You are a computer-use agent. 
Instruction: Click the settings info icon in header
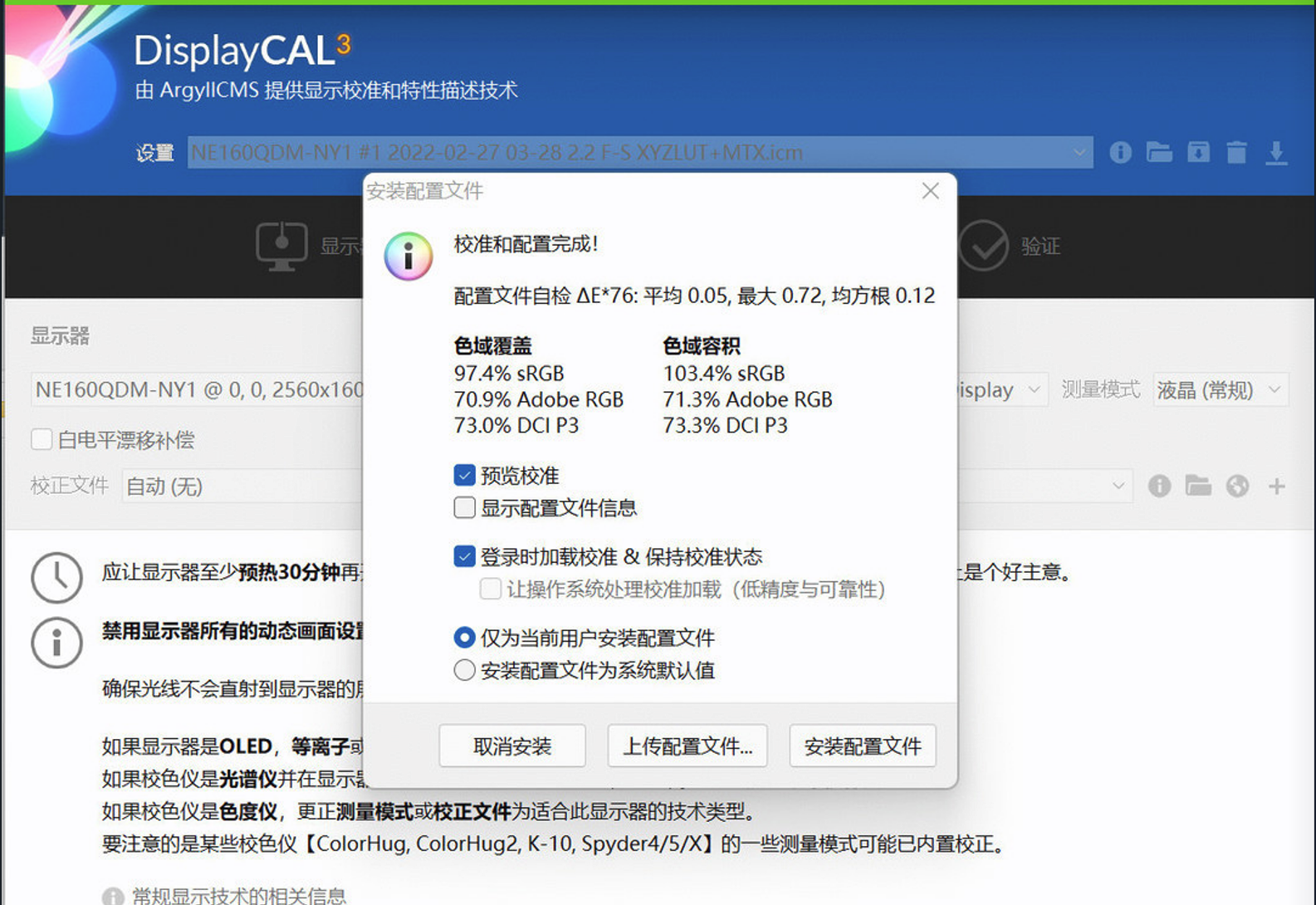coord(1120,152)
